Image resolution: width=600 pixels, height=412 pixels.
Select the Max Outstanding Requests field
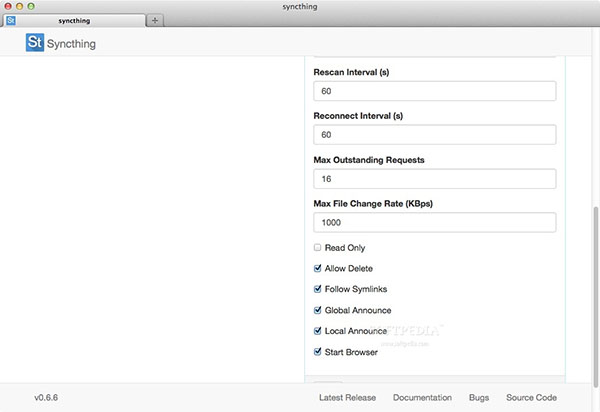click(434, 179)
